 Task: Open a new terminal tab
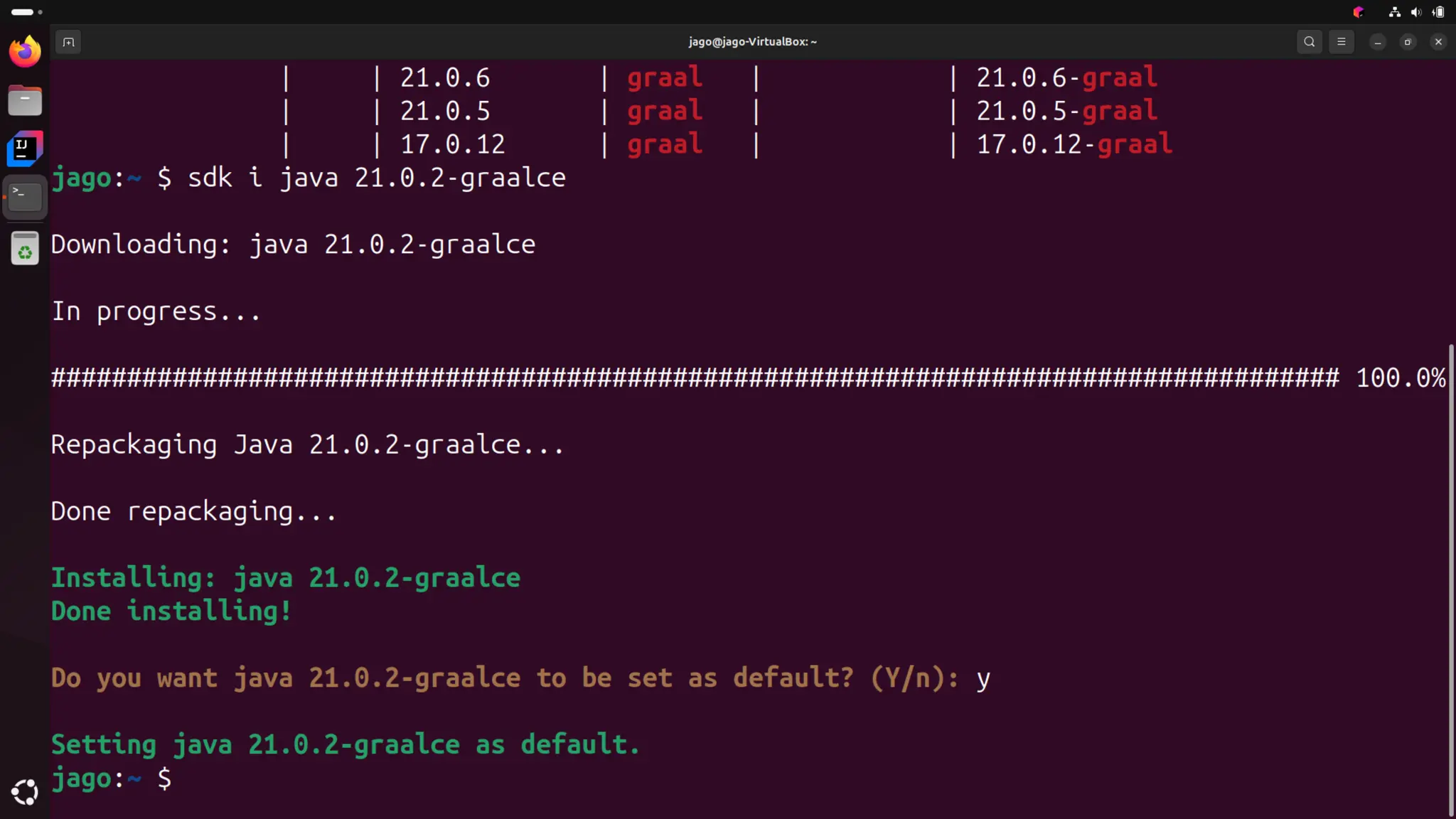pos(68,42)
